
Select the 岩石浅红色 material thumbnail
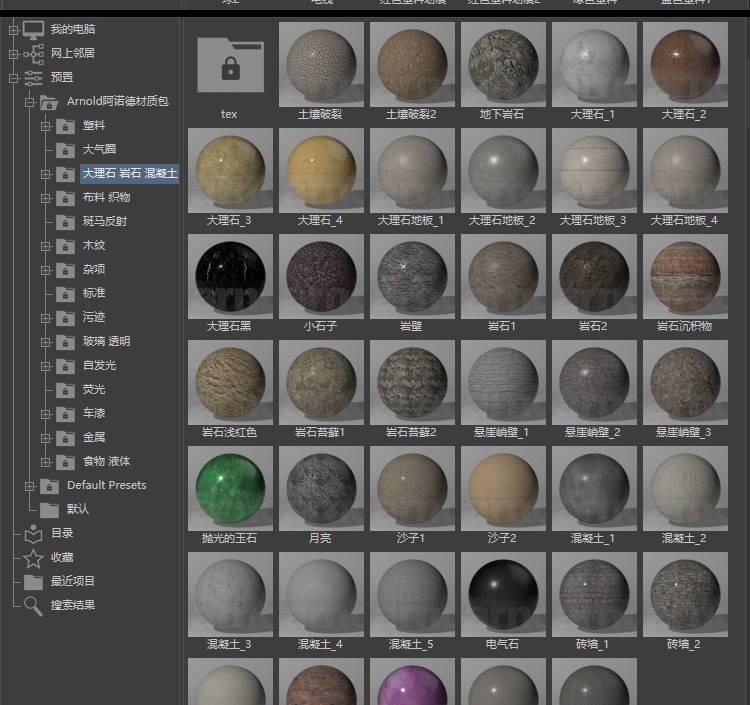[x=230, y=383]
